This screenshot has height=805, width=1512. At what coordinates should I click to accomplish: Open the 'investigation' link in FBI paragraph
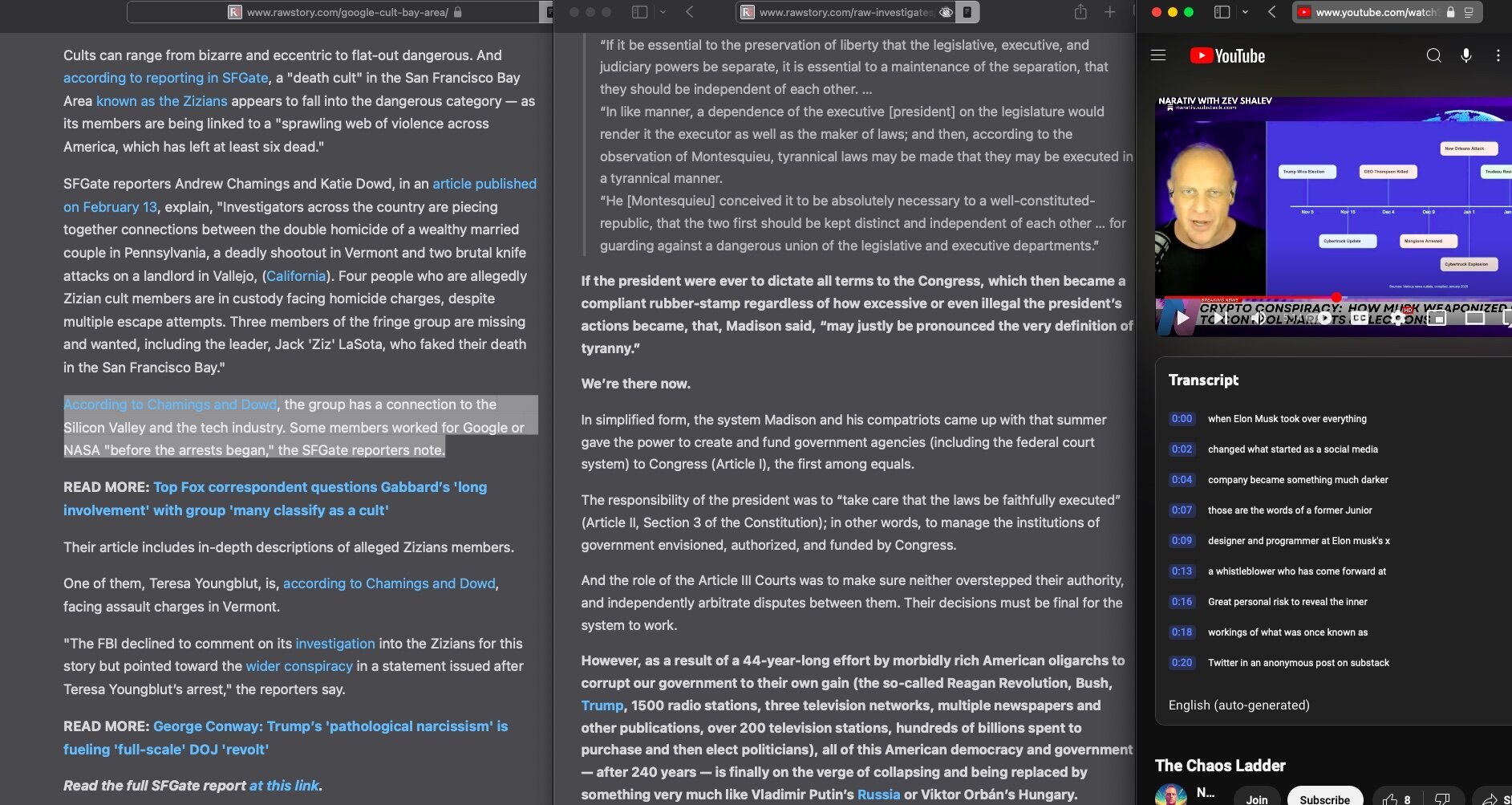point(335,644)
